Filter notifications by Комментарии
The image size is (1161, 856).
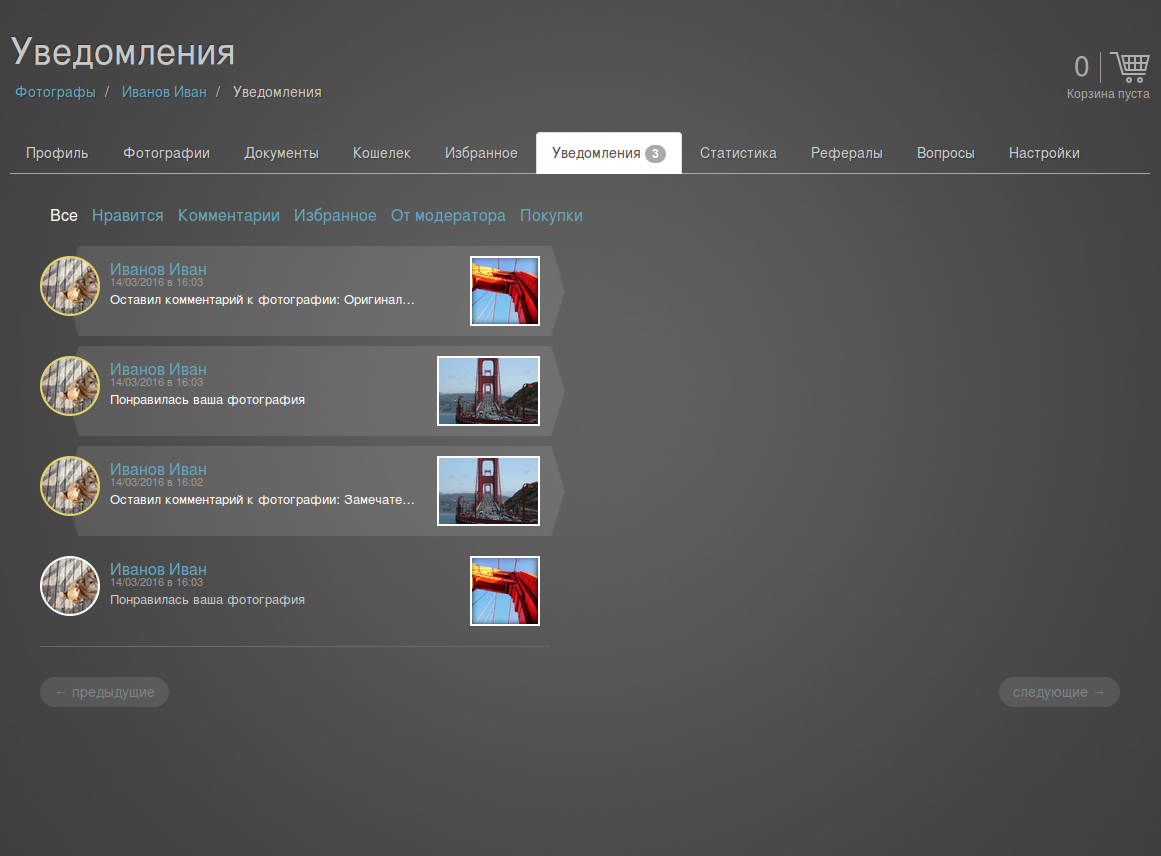point(229,216)
